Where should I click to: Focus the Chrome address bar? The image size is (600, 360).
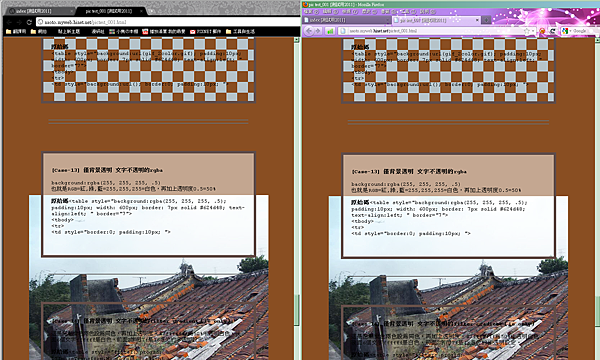pos(168,22)
